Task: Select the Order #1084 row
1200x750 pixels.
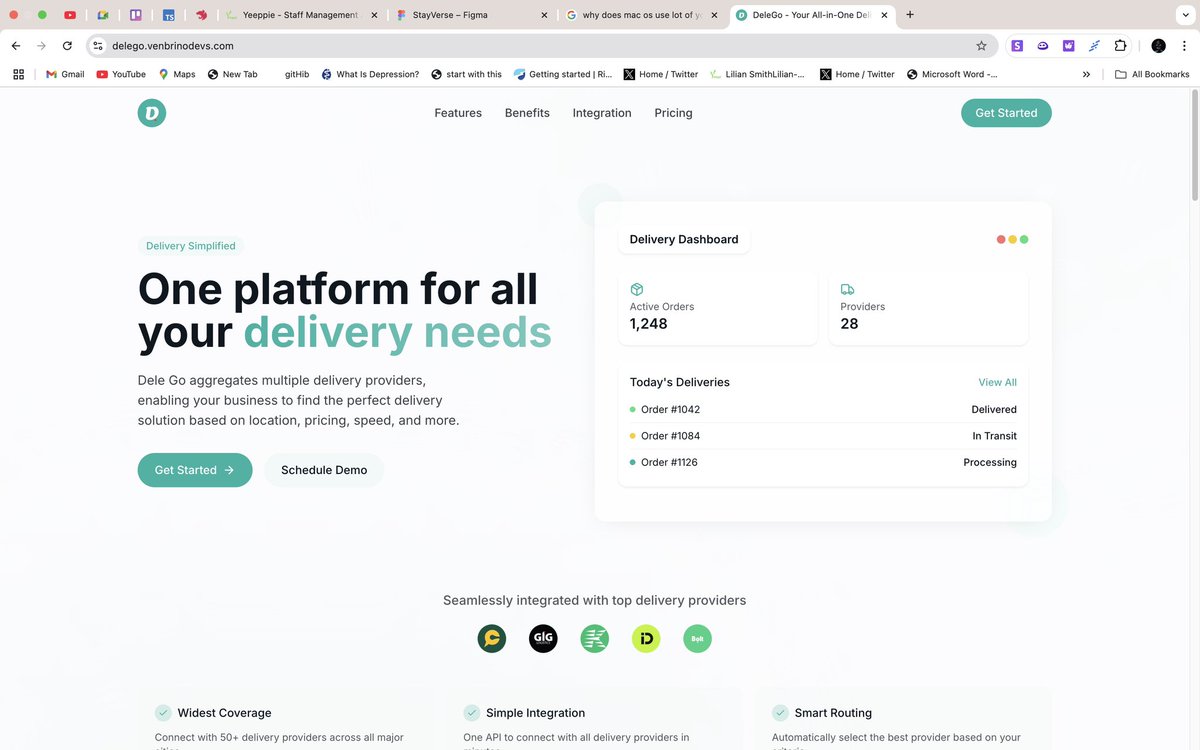Action: [823, 436]
